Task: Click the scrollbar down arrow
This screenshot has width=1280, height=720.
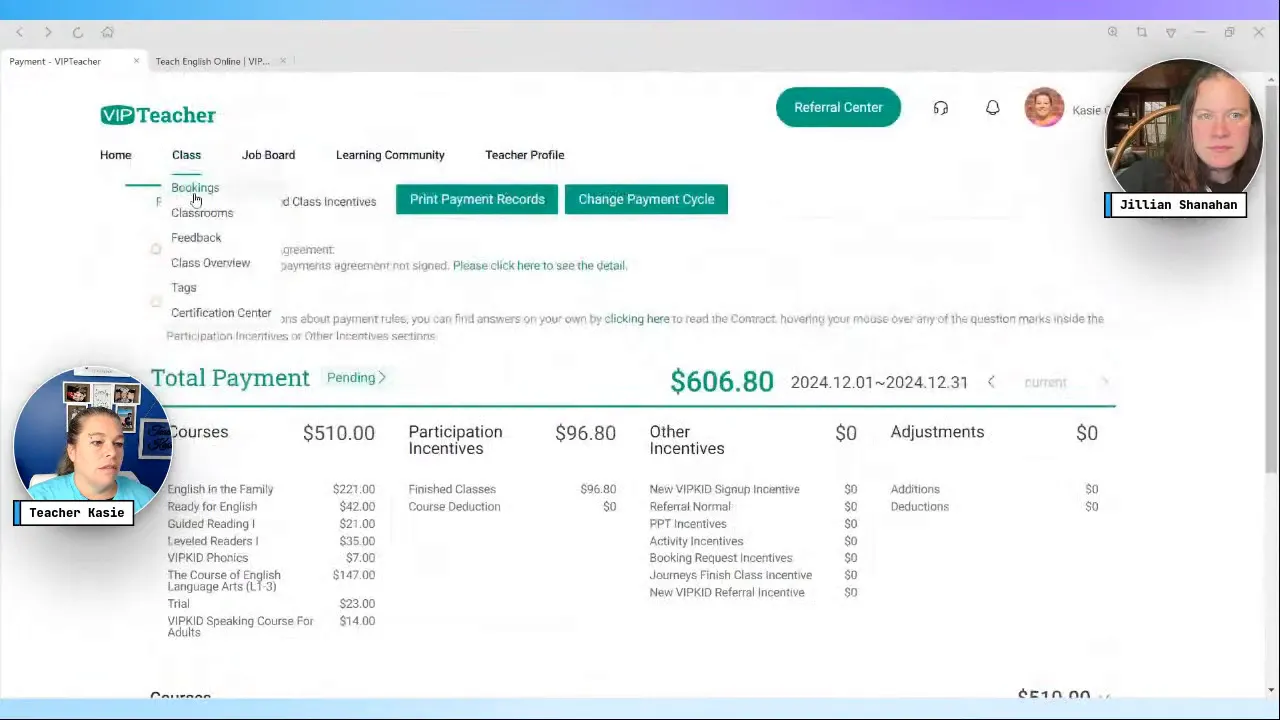Action: 1271,690
